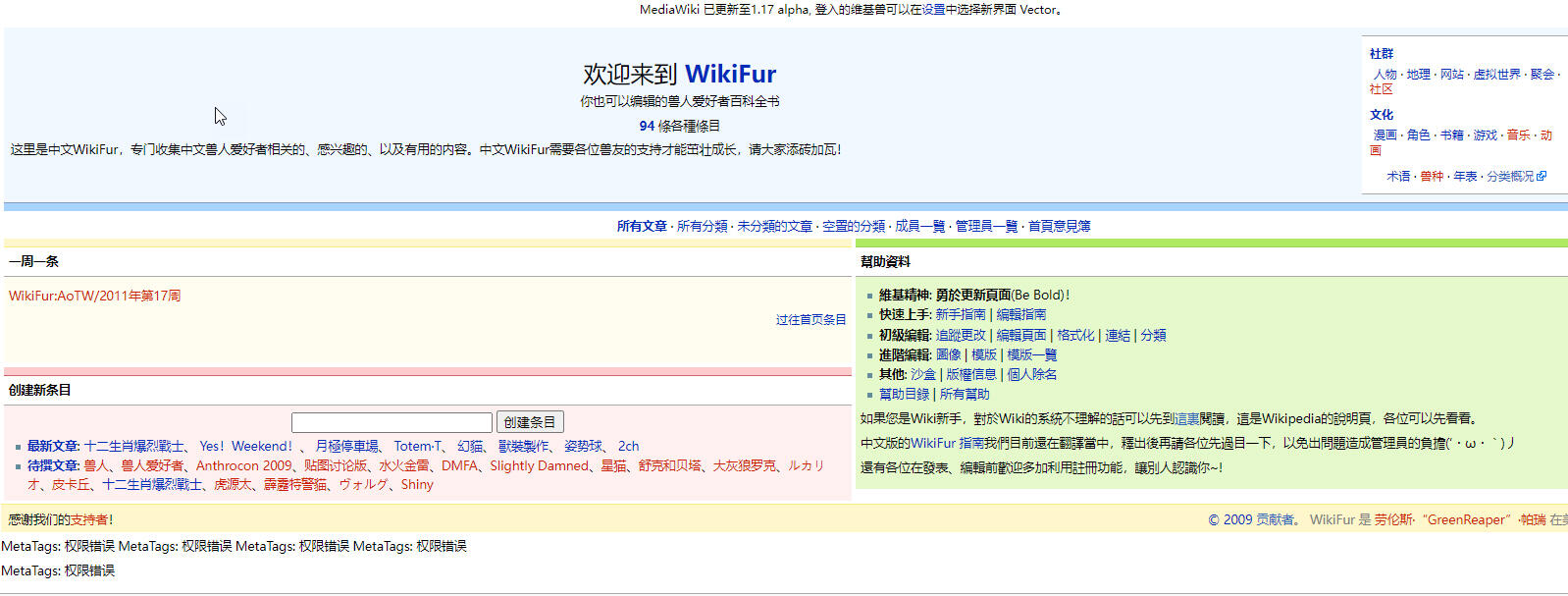Open the Totem·T article link
The image size is (1568, 596).
pos(418,446)
